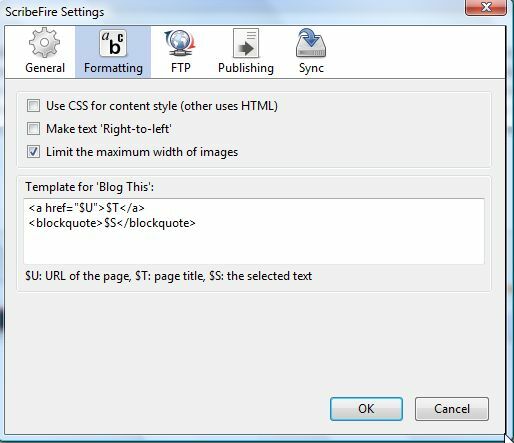Viewport: 514px width, 443px height.
Task: Click the 'Limit the maximum width' label text
Action: click(142, 152)
